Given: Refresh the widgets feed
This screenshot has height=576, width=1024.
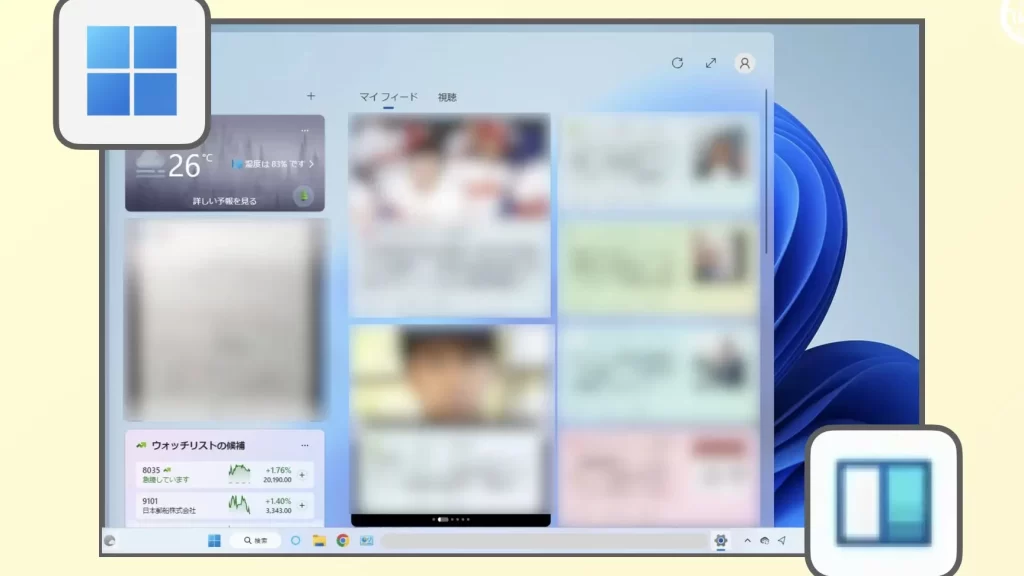Looking at the screenshot, I should (x=677, y=63).
